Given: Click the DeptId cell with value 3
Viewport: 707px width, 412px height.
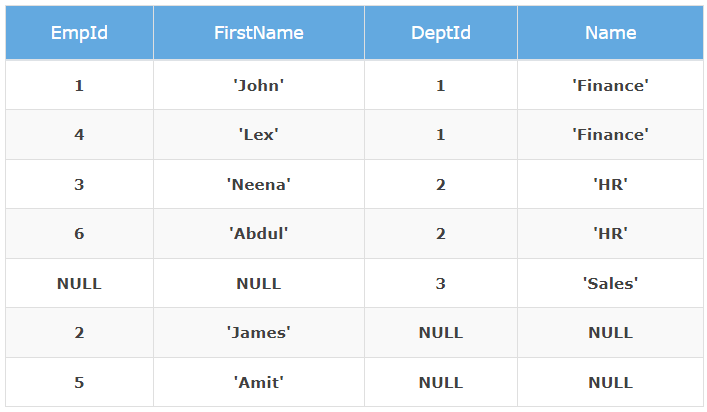Looking at the screenshot, I should [440, 284].
